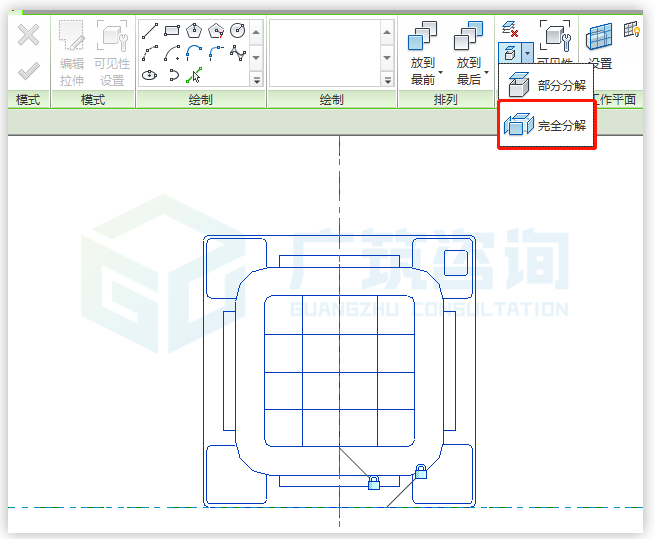
Task: Select the Partial Ellipse draw tool
Action: click(173, 76)
